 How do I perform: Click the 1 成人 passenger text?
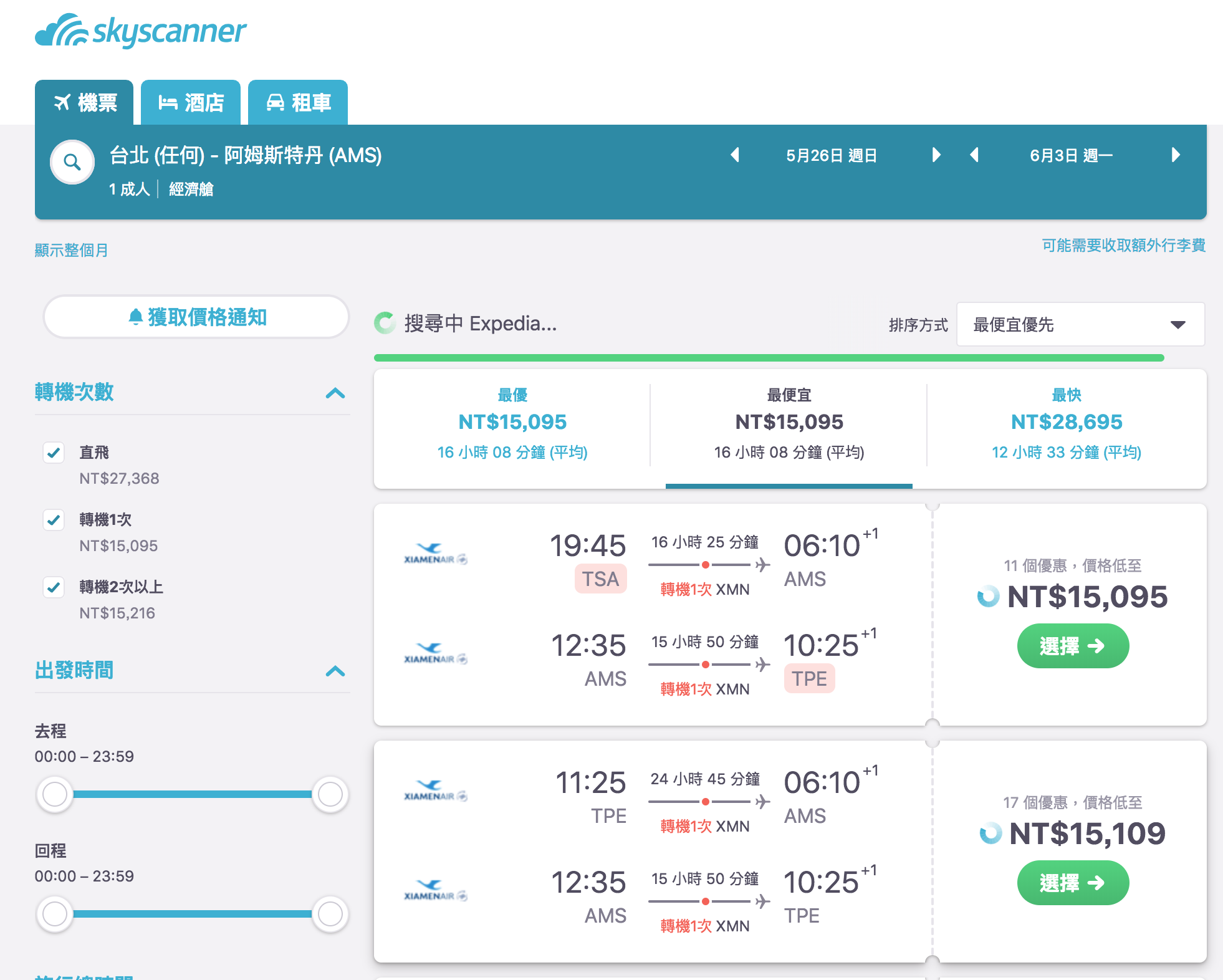[x=129, y=189]
